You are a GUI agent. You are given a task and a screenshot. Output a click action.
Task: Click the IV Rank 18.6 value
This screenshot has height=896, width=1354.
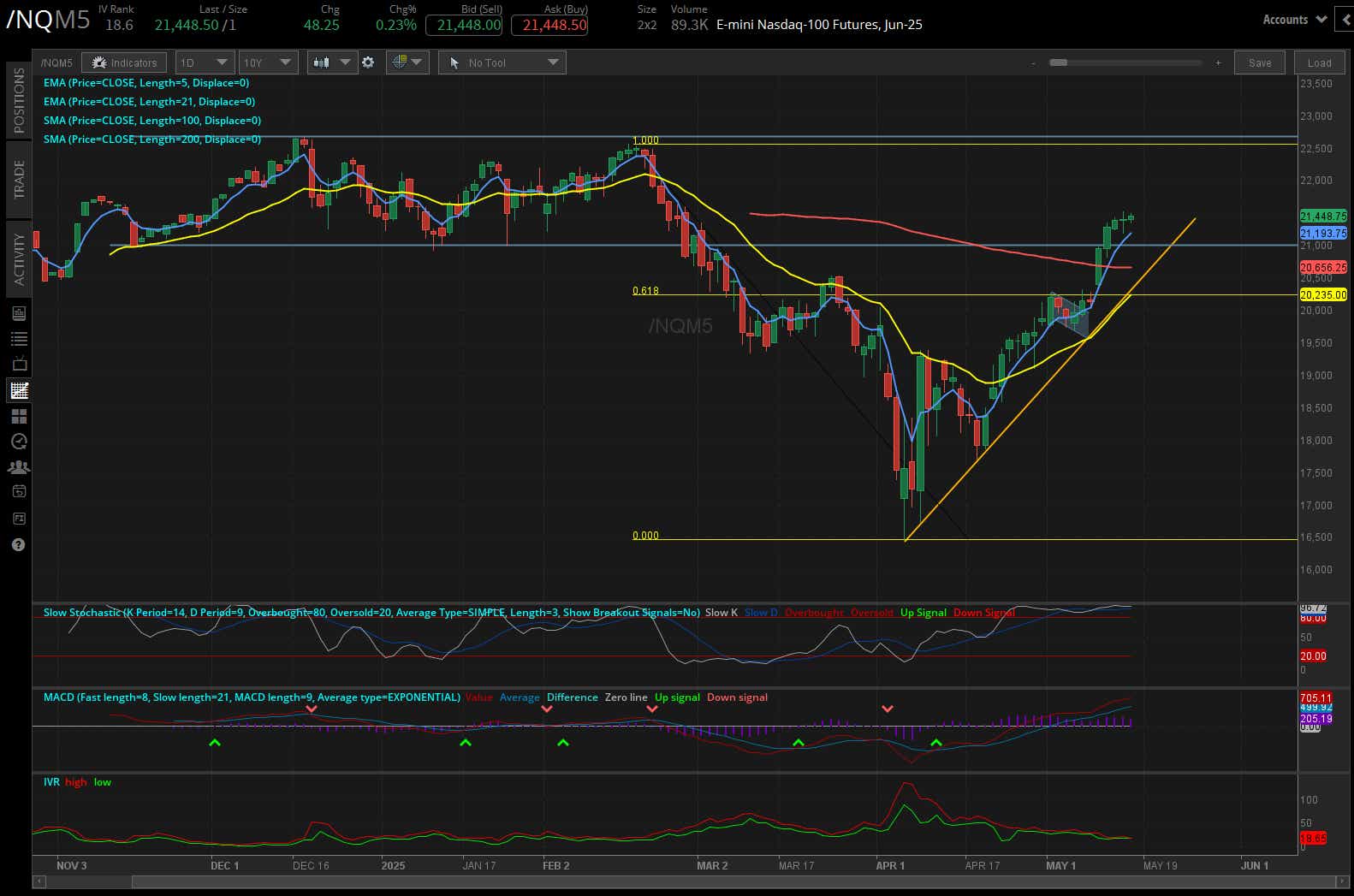coord(119,25)
